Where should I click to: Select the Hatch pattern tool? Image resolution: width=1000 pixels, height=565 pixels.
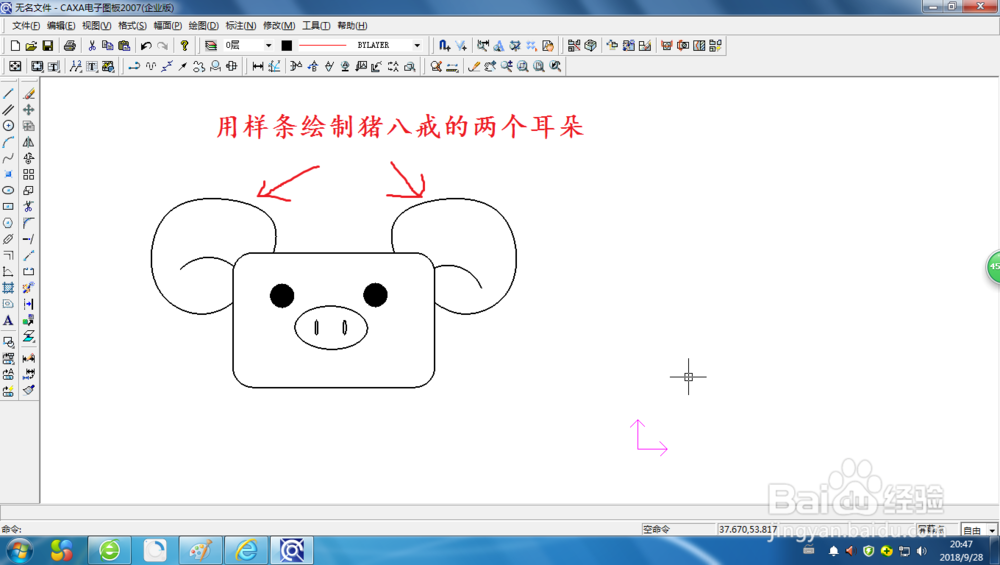tap(8, 288)
